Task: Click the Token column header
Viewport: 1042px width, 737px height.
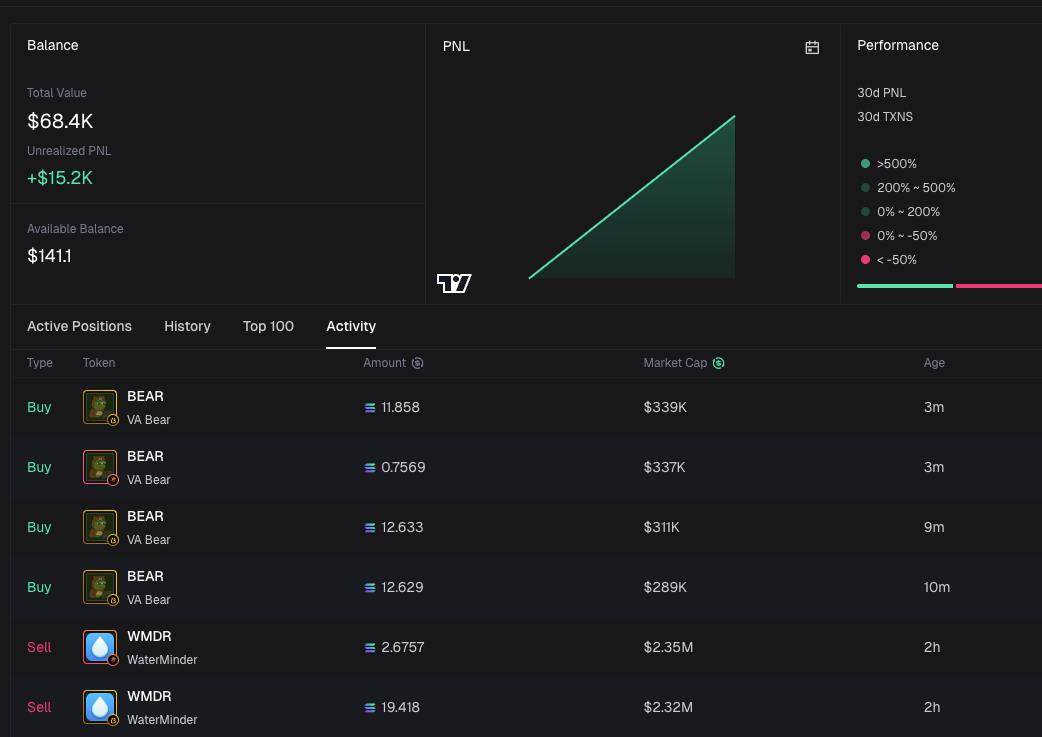Action: click(x=99, y=363)
